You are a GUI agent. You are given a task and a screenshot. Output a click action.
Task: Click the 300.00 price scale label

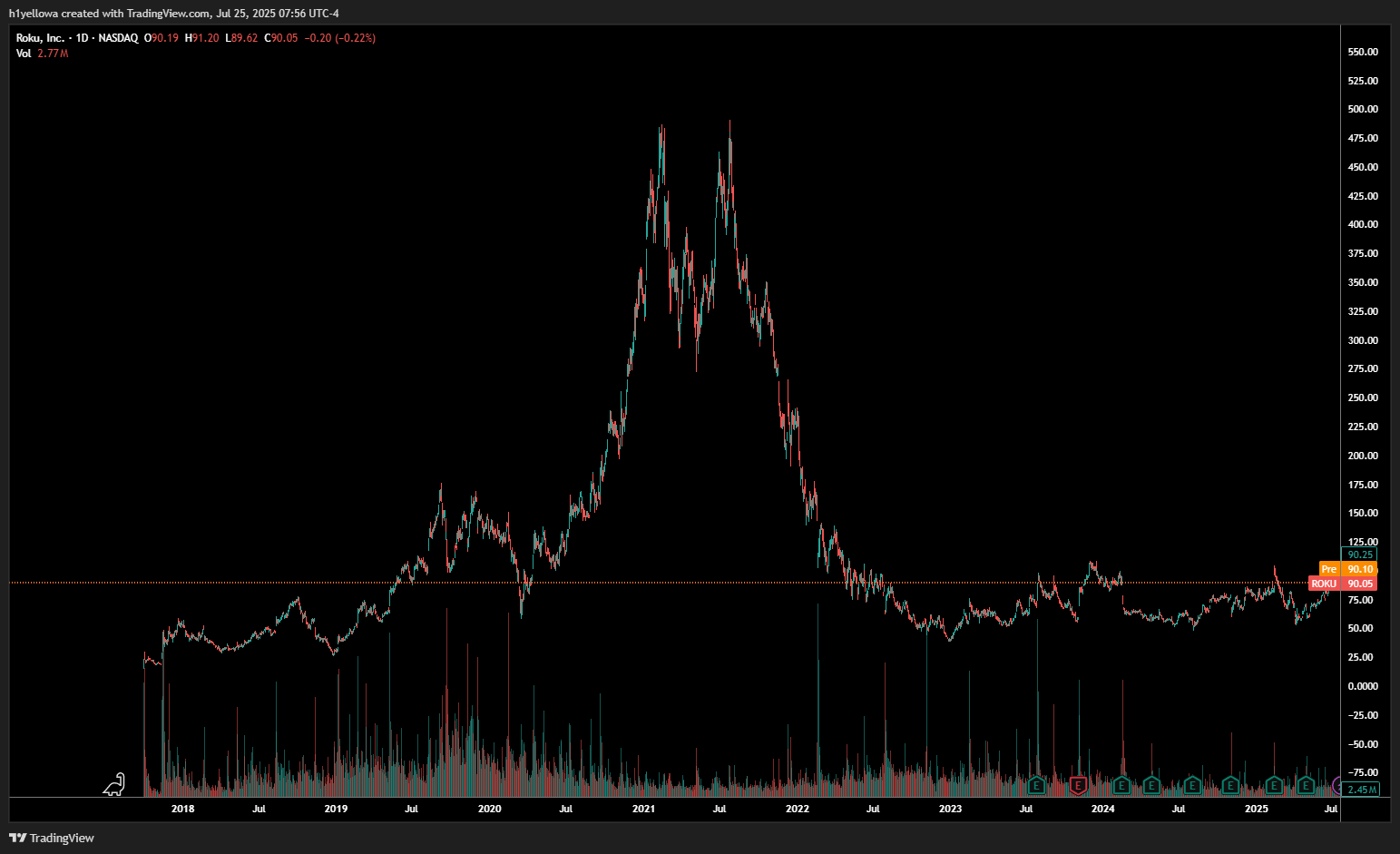coord(1363,340)
